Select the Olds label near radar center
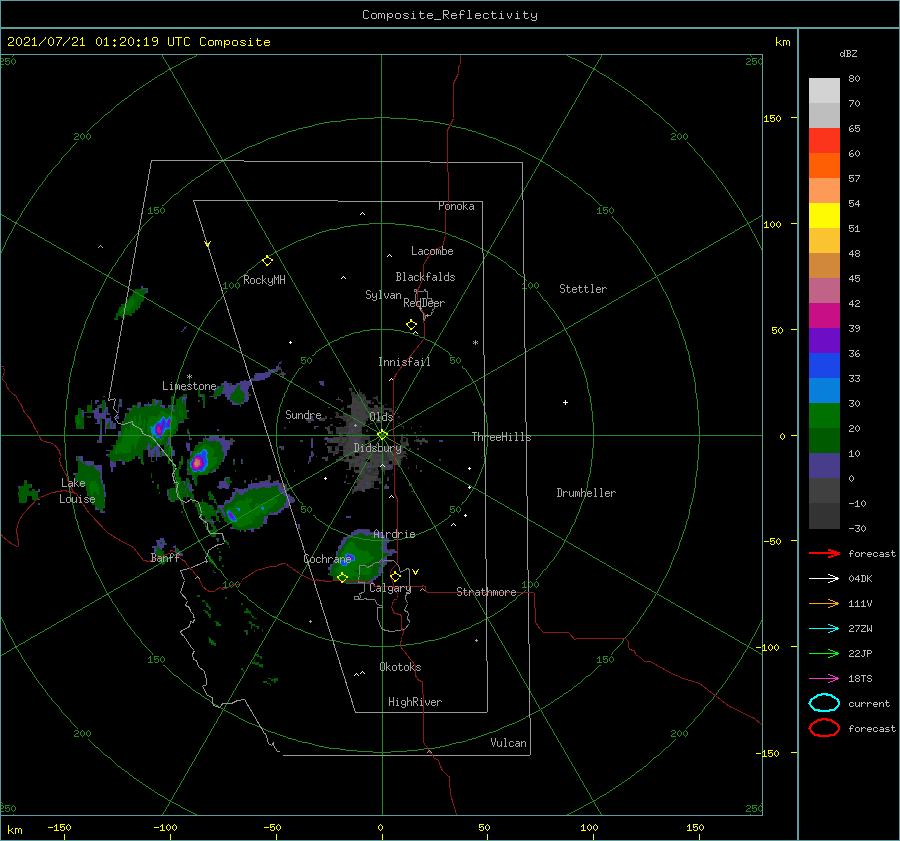Viewport: 900px width, 841px height. click(x=381, y=417)
